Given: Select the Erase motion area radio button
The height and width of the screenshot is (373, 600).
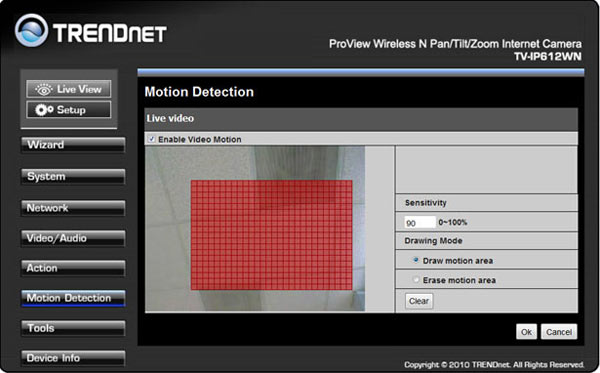Looking at the screenshot, I should [x=416, y=280].
